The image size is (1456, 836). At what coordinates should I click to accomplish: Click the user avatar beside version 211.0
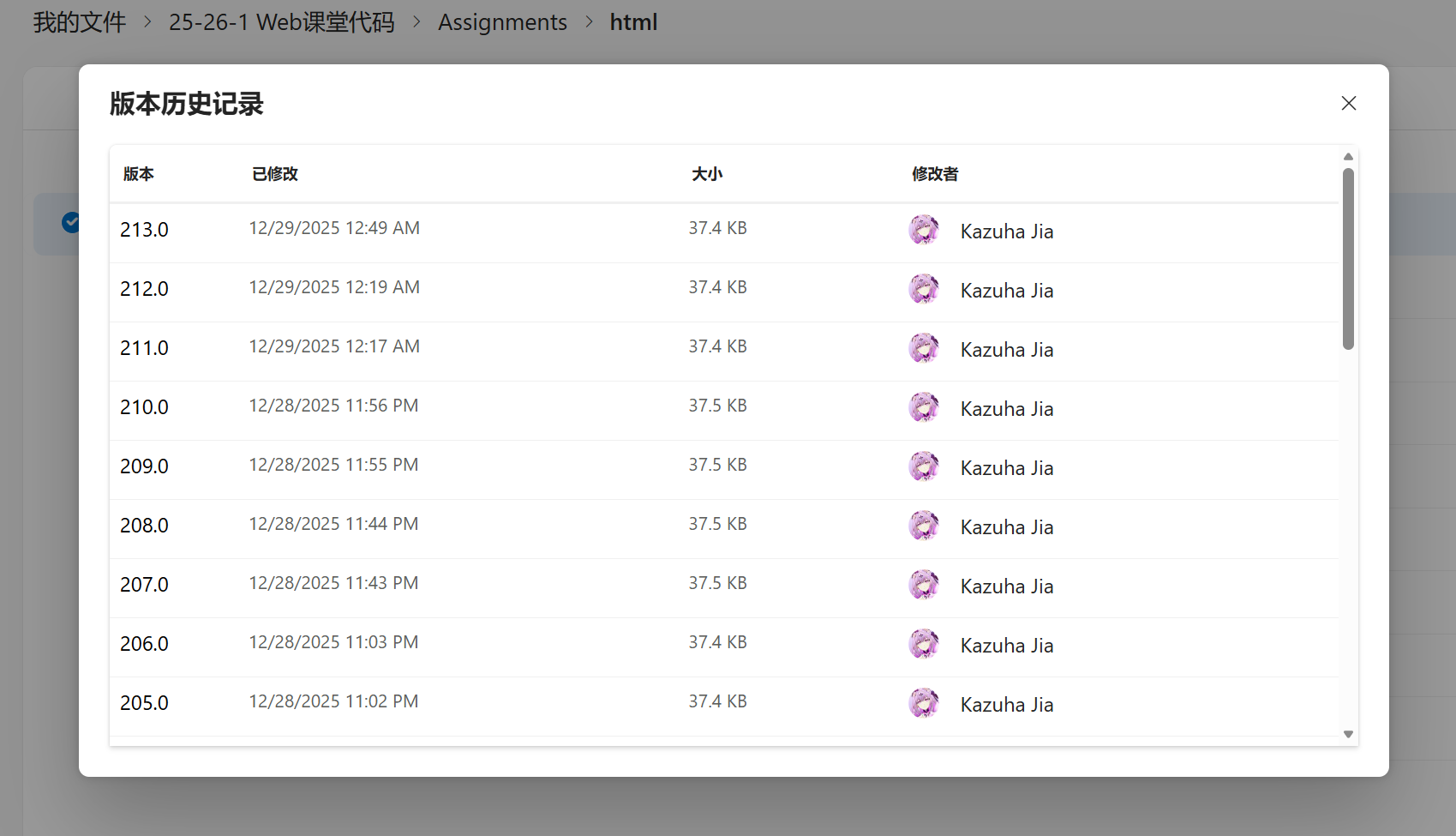pyautogui.click(x=924, y=349)
